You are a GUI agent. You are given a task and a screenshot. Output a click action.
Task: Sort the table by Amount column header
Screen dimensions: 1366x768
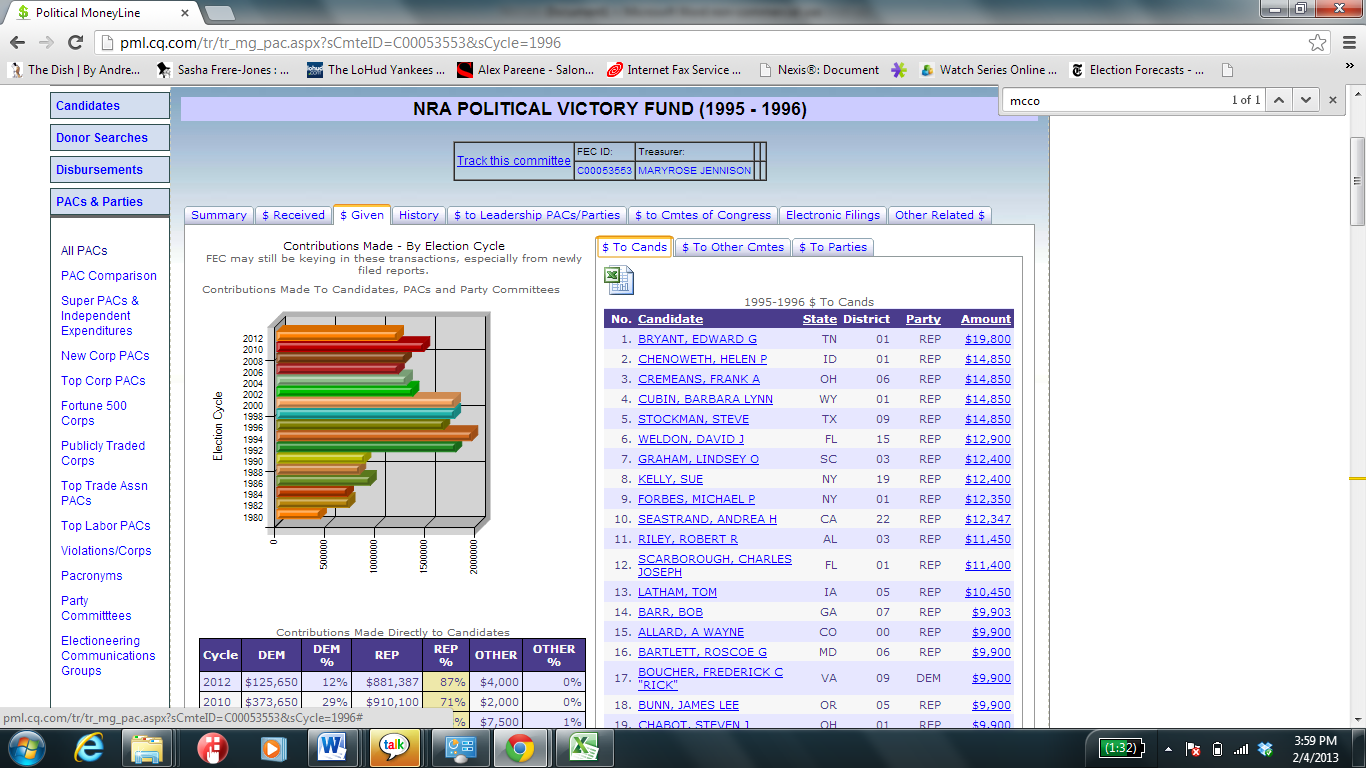coord(986,319)
